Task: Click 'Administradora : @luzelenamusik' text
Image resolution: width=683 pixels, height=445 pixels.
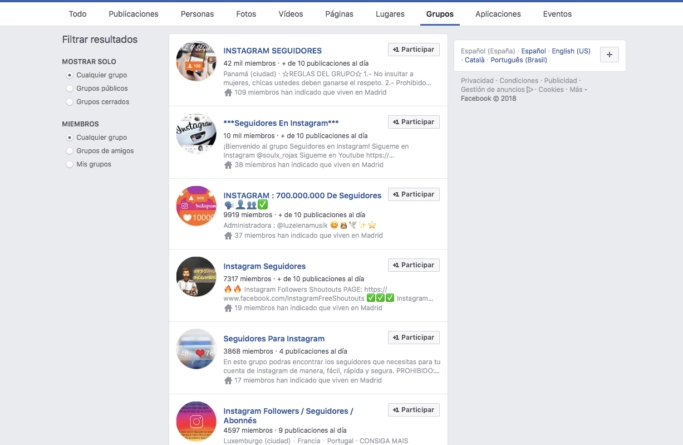Action: pos(275,225)
